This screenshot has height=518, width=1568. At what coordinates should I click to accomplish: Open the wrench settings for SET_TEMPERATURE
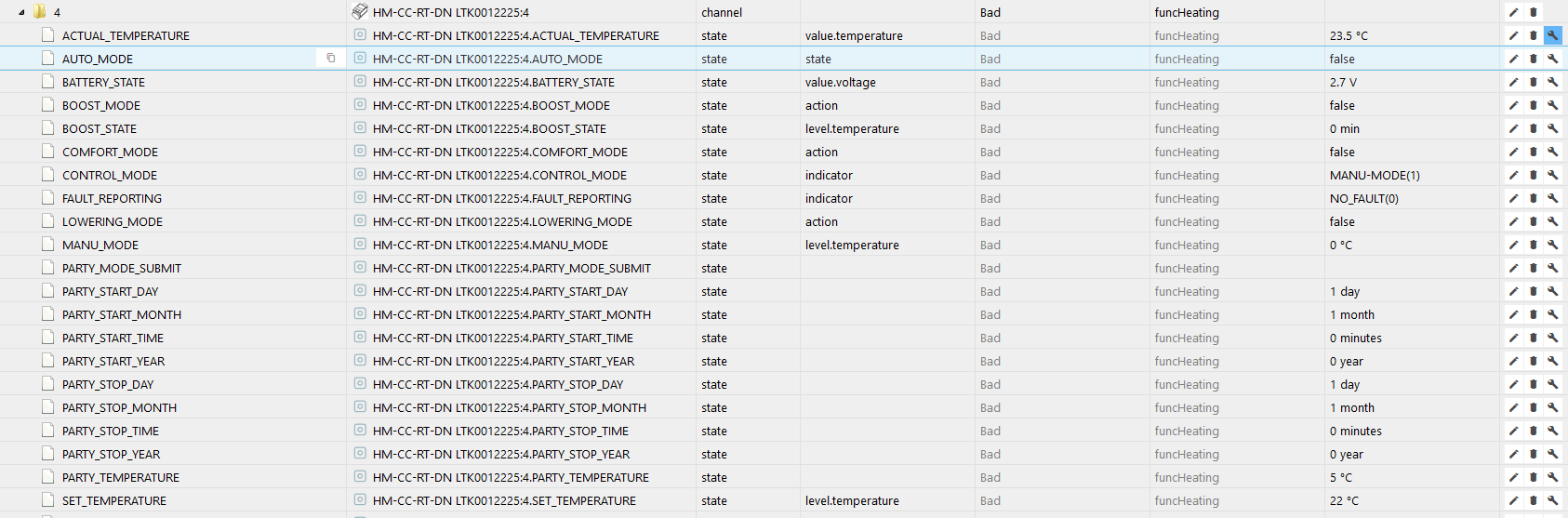[1552, 500]
